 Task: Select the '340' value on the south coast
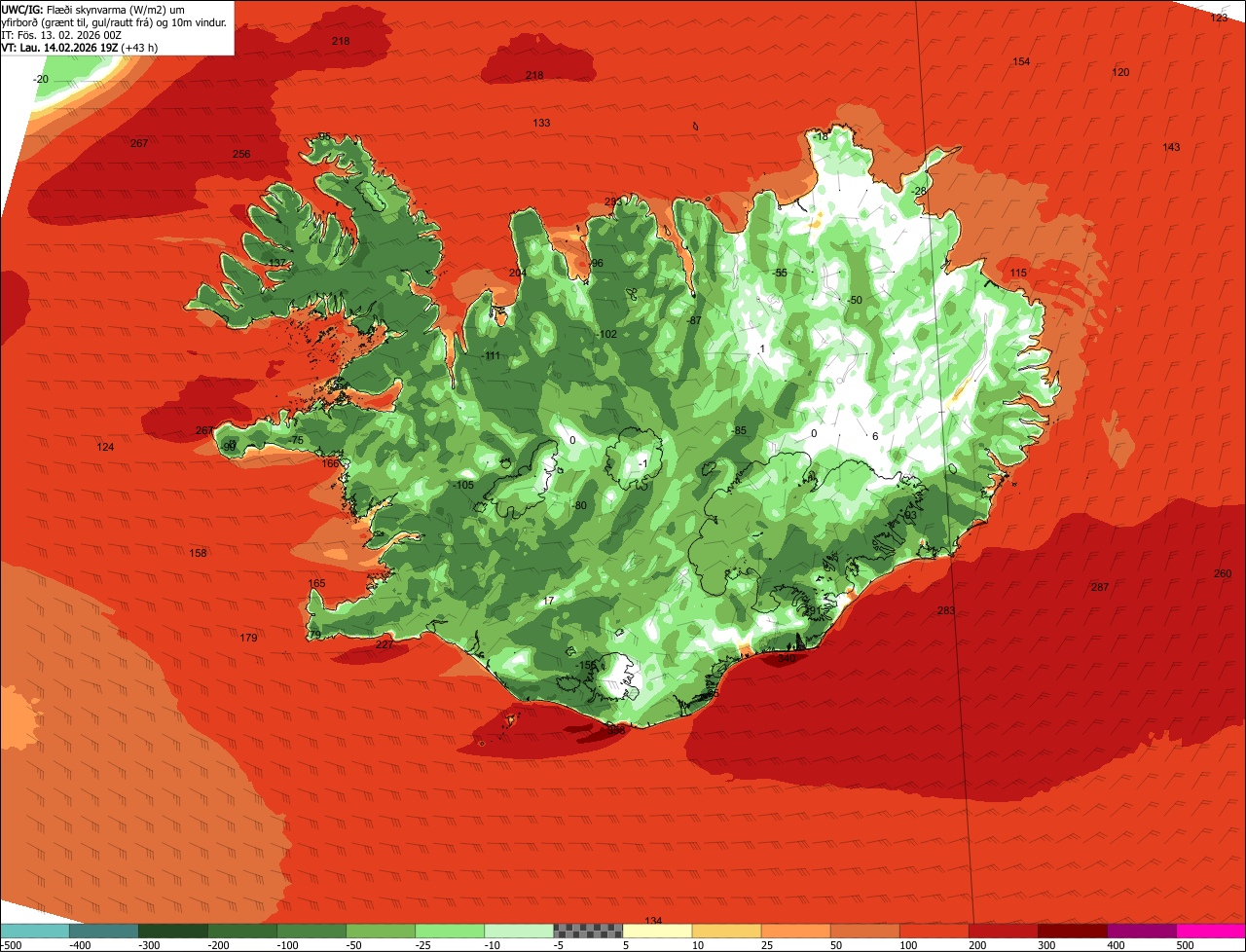787,658
